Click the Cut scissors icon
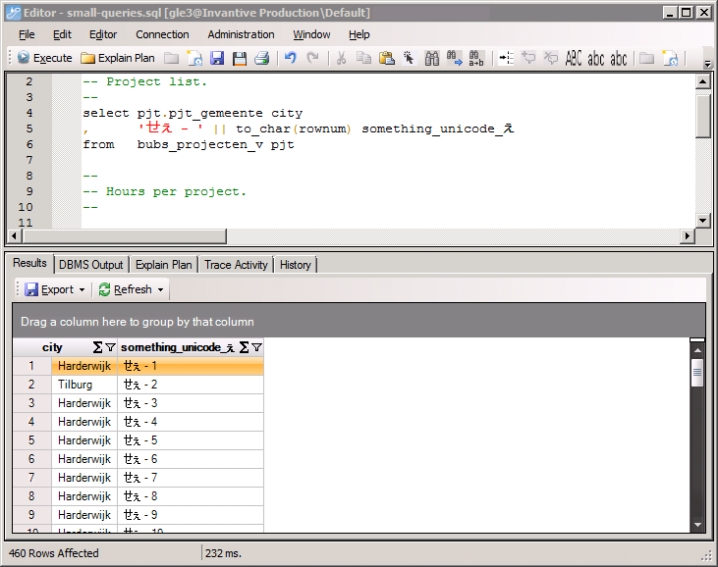Viewport: 718px width, 567px height. tap(341, 58)
